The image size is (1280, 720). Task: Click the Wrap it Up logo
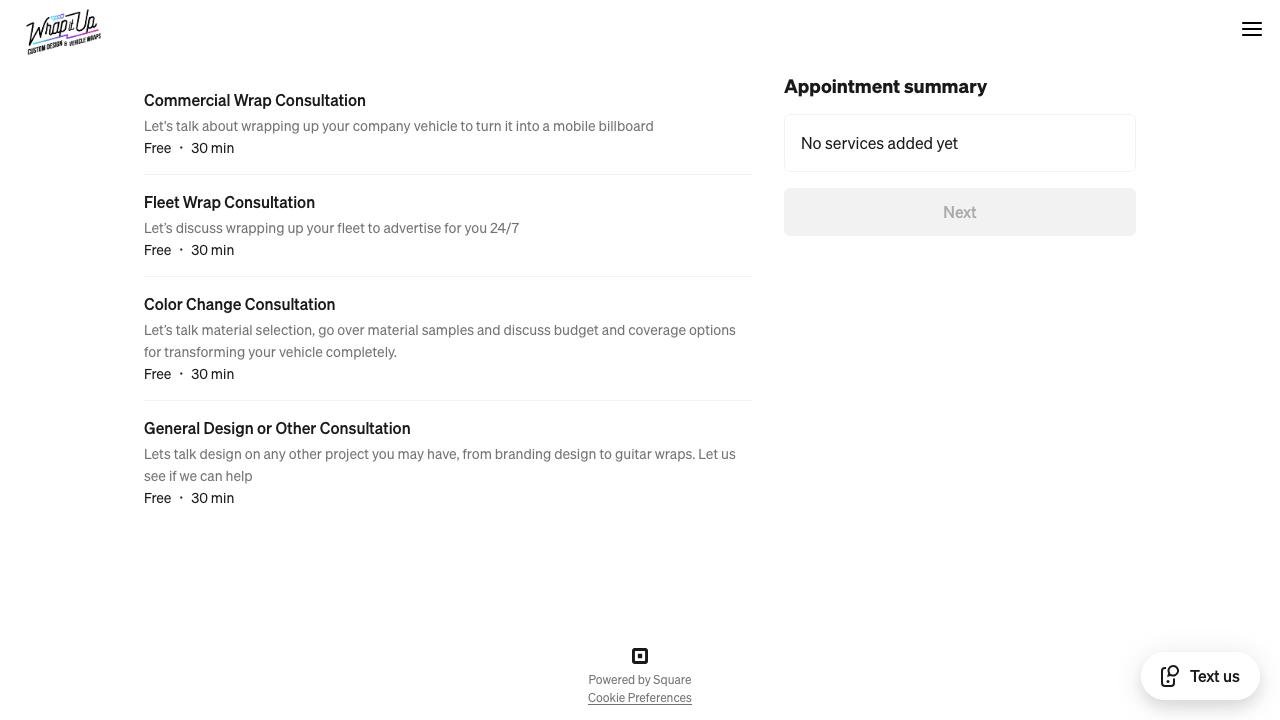[x=64, y=32]
